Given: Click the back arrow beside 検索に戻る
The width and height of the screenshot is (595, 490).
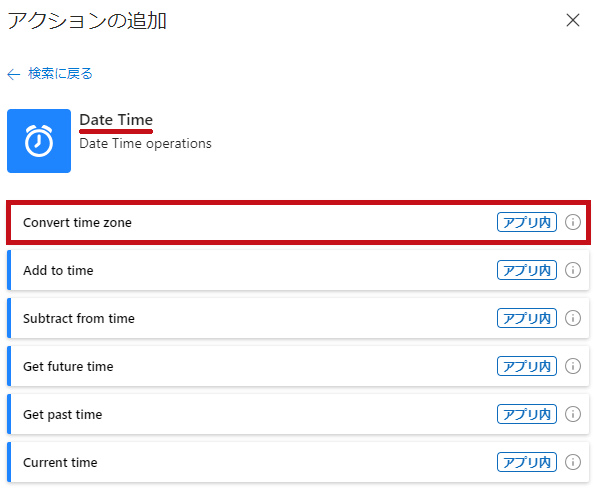Looking at the screenshot, I should [14, 74].
